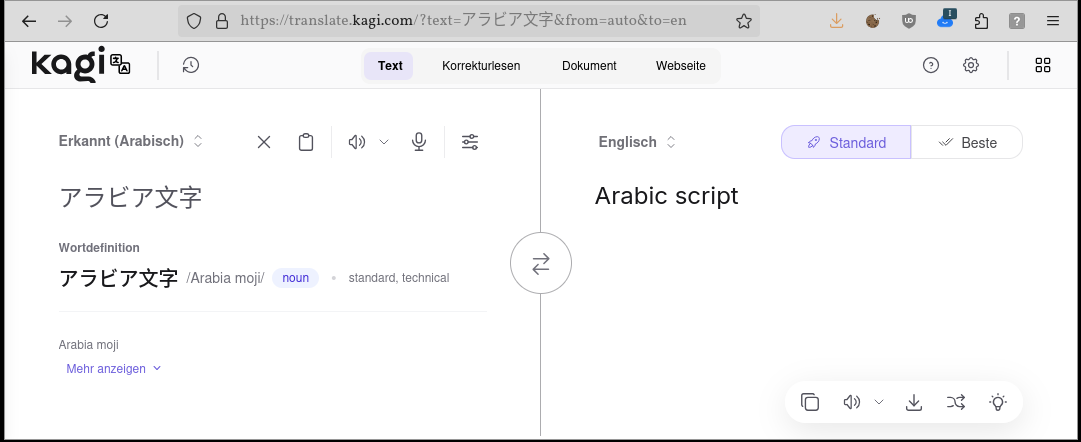Open the Kagi apps grid menu
Viewport: 1081px width, 442px height.
pyautogui.click(x=1043, y=66)
